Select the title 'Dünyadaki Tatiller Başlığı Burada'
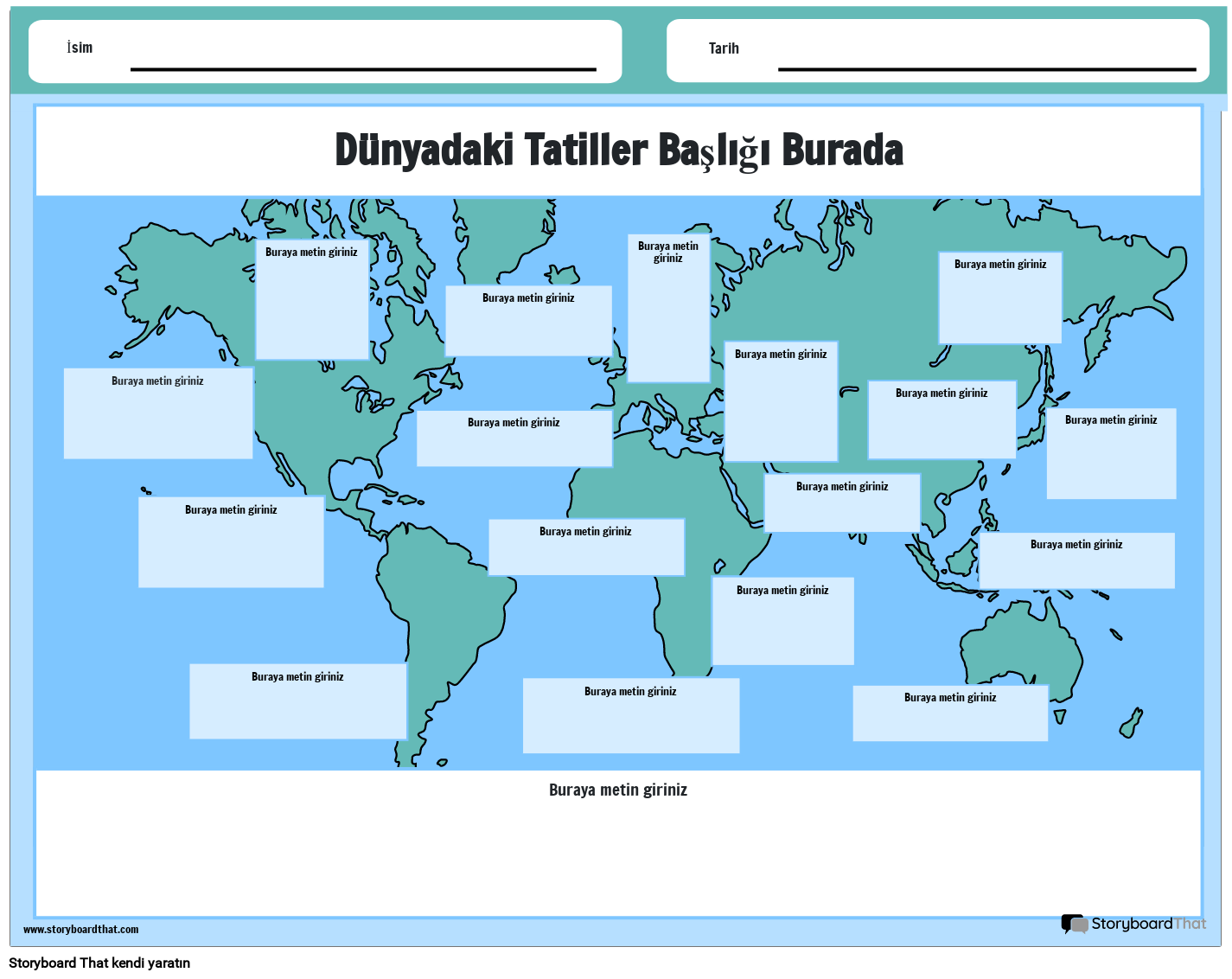Screen dimensions: 1232x979 point(619,150)
